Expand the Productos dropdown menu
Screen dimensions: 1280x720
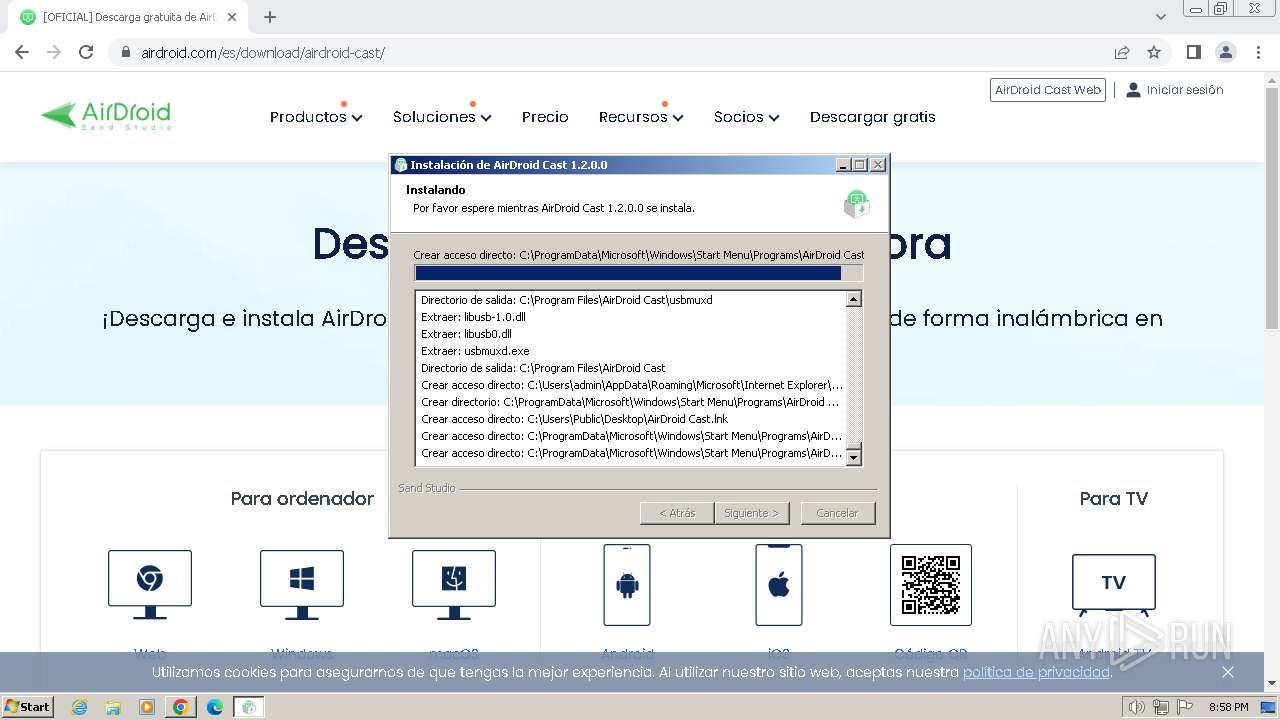pos(316,117)
